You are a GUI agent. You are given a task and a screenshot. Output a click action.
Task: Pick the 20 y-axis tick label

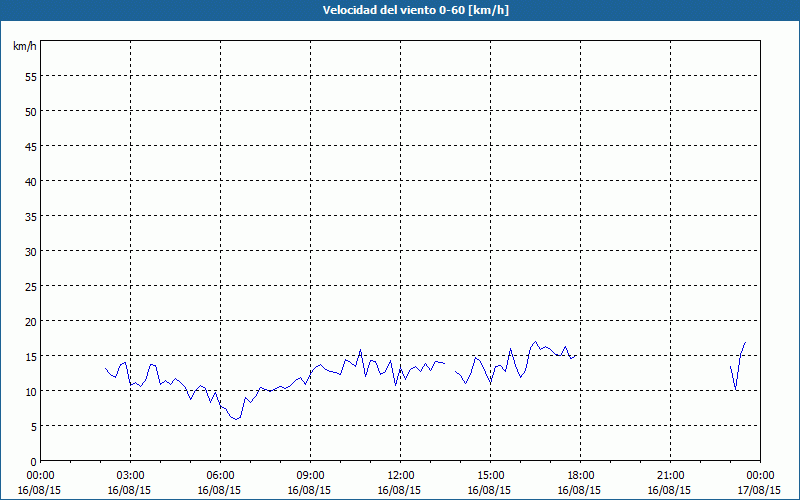click(x=30, y=321)
